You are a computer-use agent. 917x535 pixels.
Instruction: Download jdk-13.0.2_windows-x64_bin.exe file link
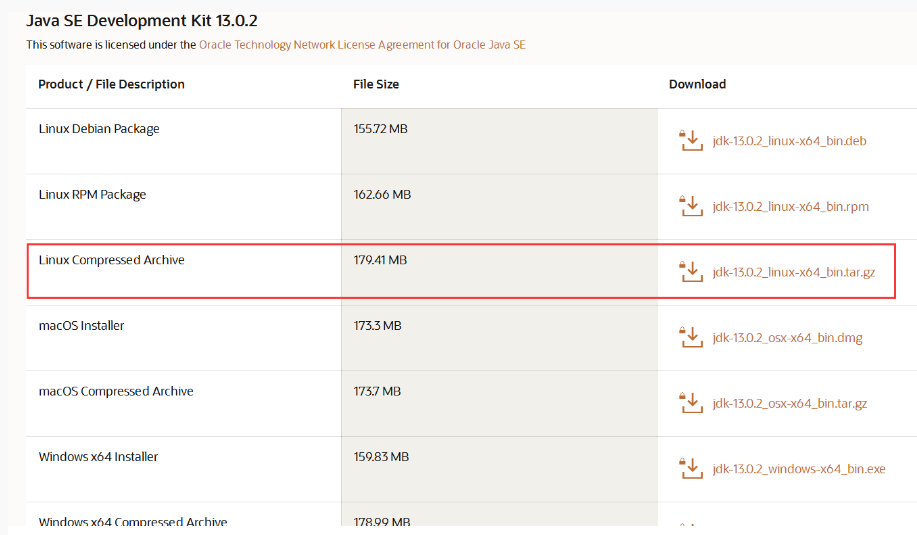click(798, 469)
